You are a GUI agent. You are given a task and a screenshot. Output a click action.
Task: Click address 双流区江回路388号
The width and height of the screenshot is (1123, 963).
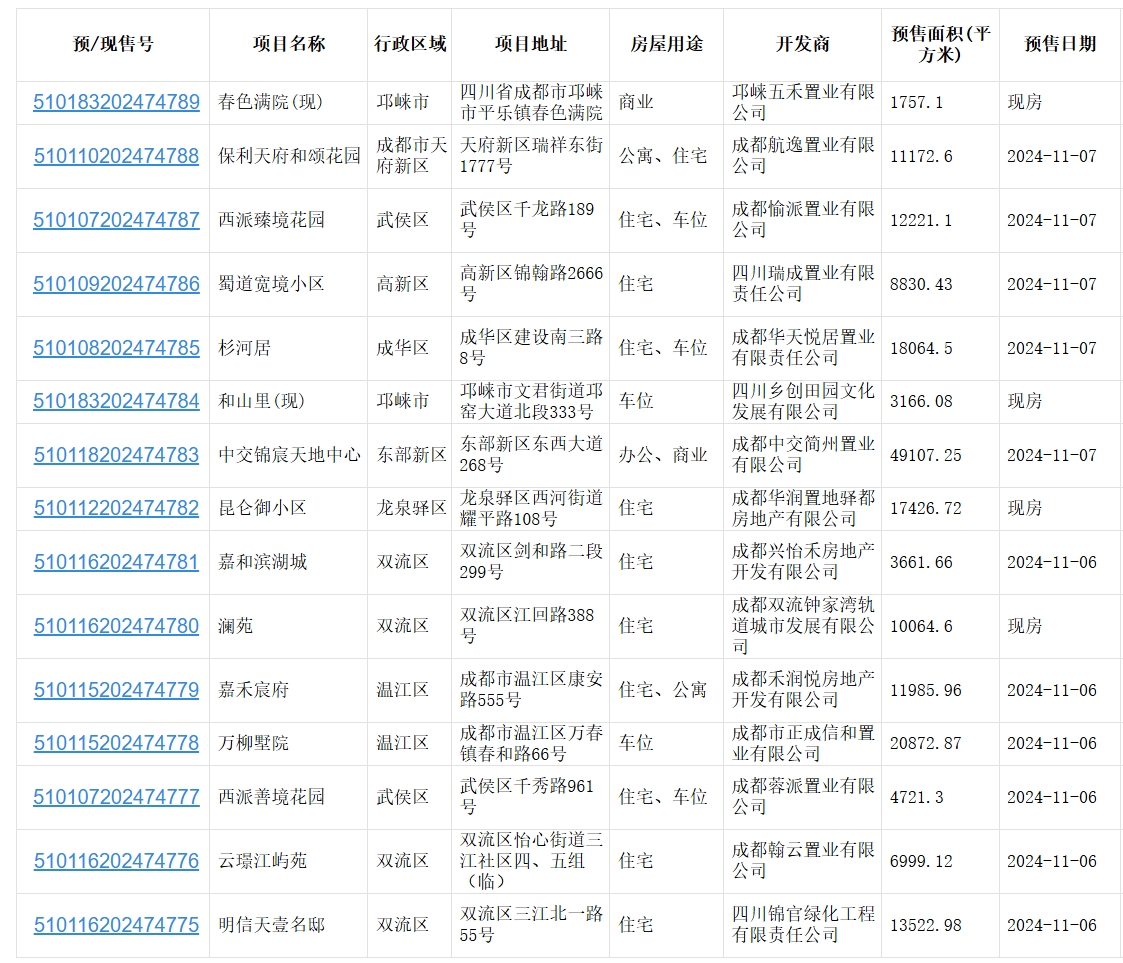527,626
